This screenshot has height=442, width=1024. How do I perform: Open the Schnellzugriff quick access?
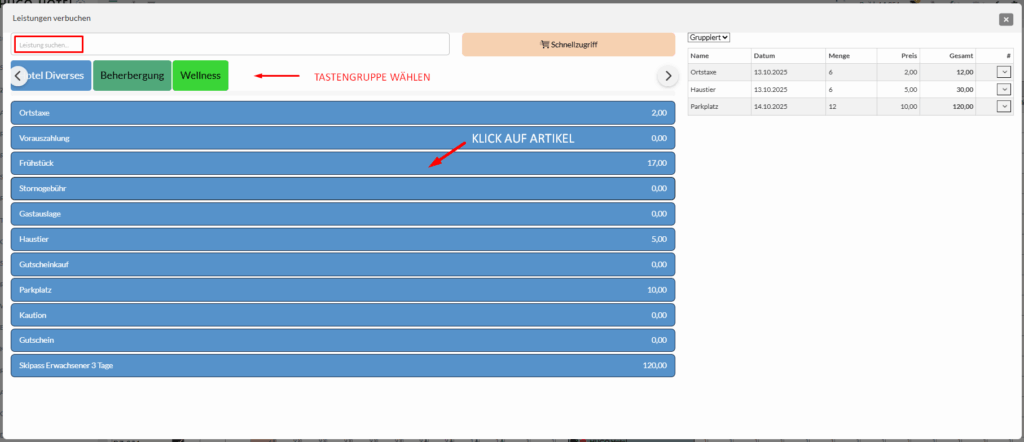(x=568, y=44)
